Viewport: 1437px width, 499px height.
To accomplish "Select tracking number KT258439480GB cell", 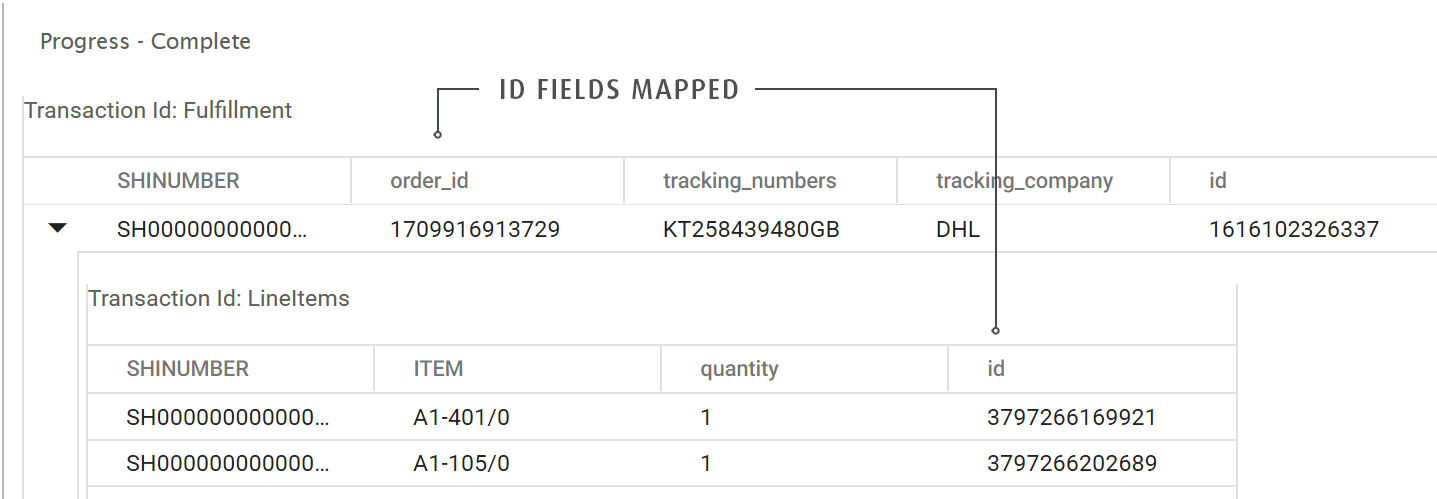I will (x=751, y=230).
